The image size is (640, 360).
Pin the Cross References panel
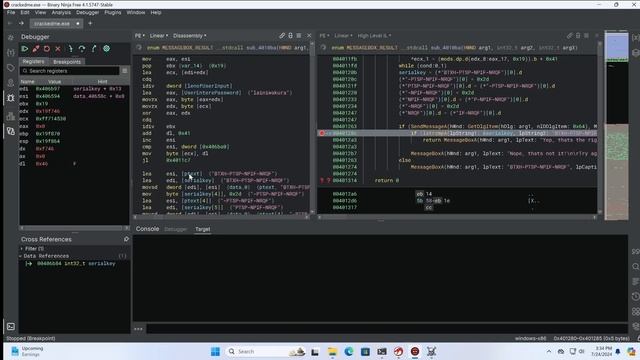[x=126, y=239]
